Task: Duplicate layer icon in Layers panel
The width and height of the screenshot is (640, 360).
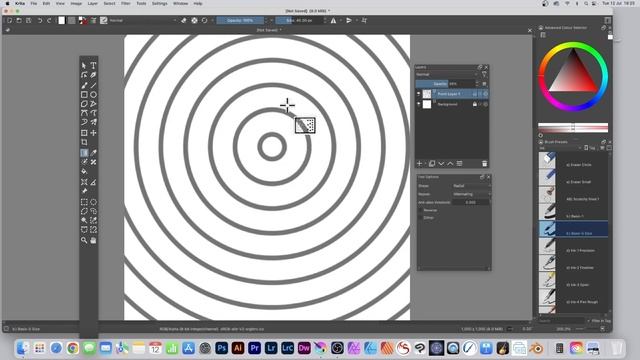Action: click(432, 164)
